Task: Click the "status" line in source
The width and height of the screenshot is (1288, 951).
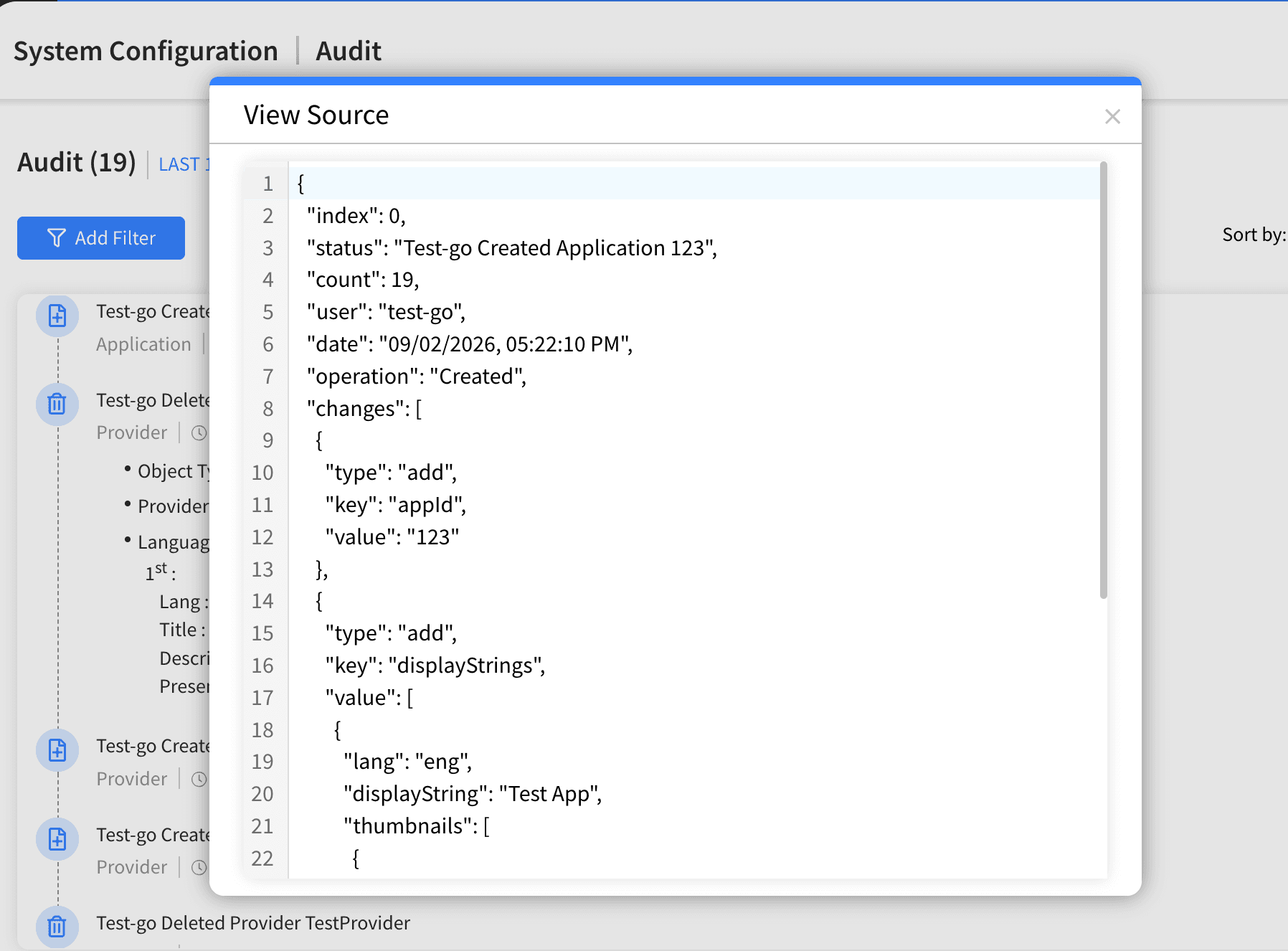Action: click(512, 248)
